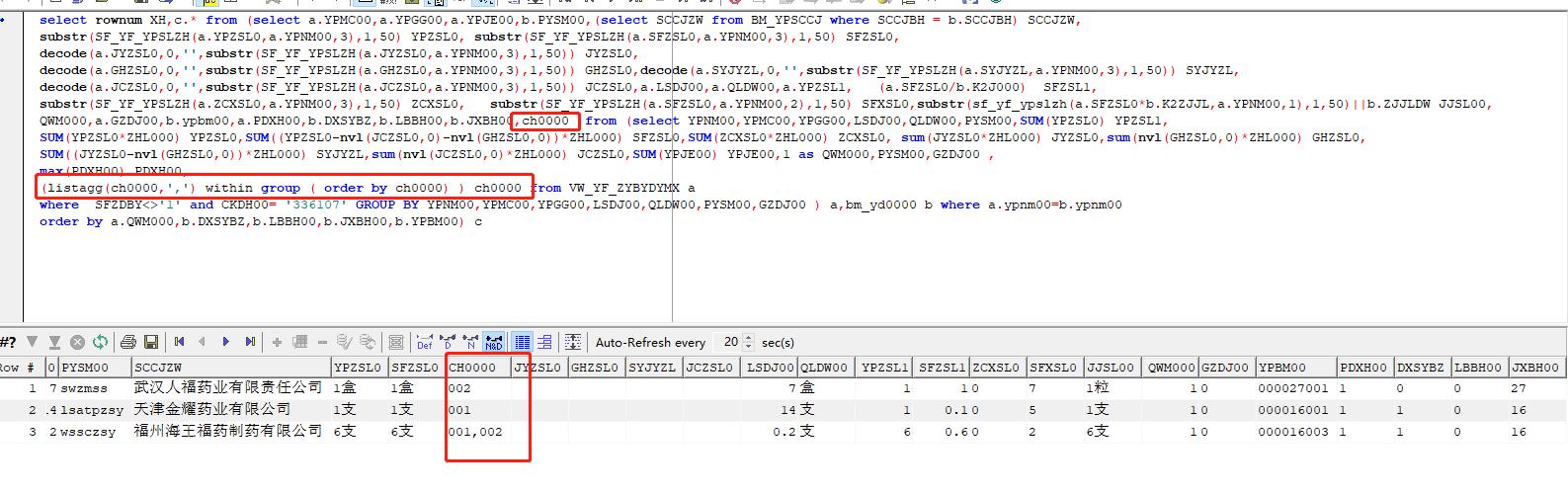Image resolution: width=1568 pixels, height=495 pixels.
Task: Sort by the SFZSL0 column header
Action: click(x=416, y=367)
